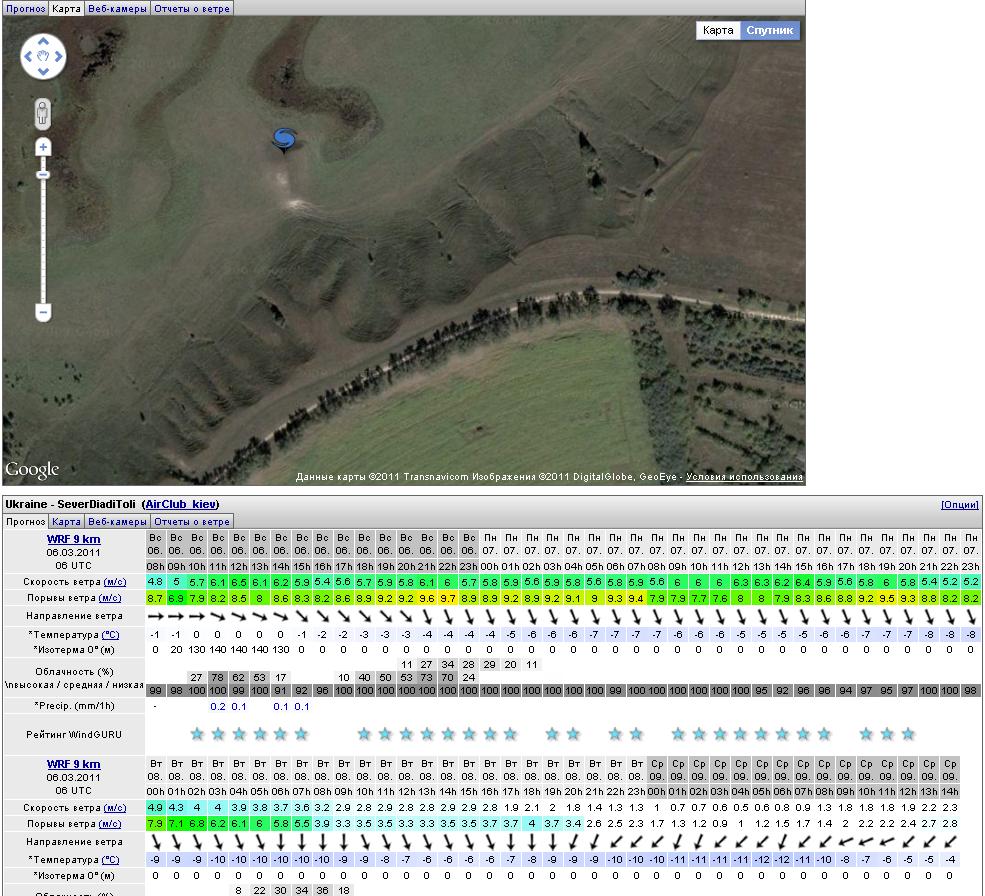Pan the map down with the arrow

(x=43, y=71)
